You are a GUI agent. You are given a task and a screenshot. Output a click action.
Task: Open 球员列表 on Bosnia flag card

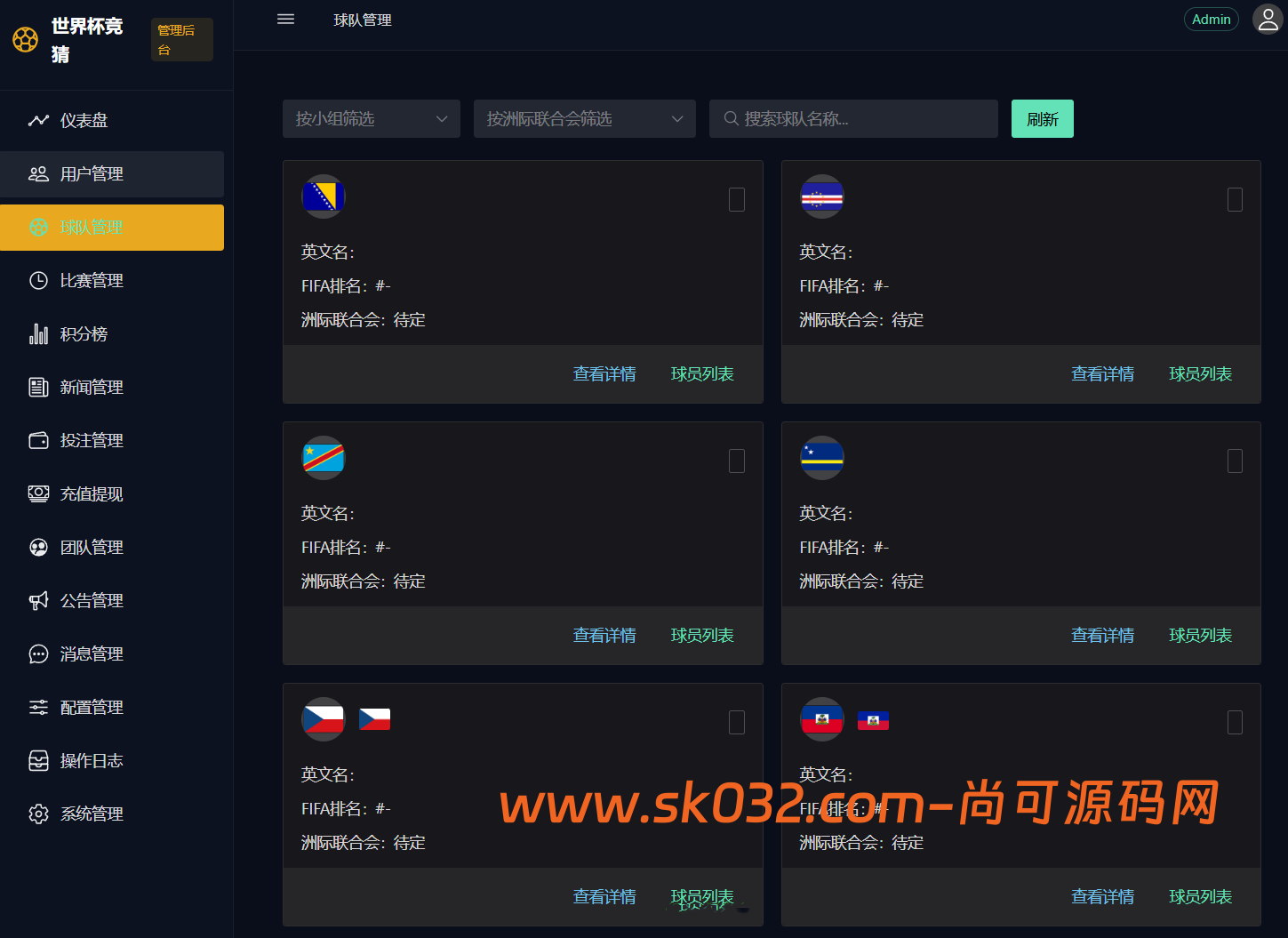702,373
